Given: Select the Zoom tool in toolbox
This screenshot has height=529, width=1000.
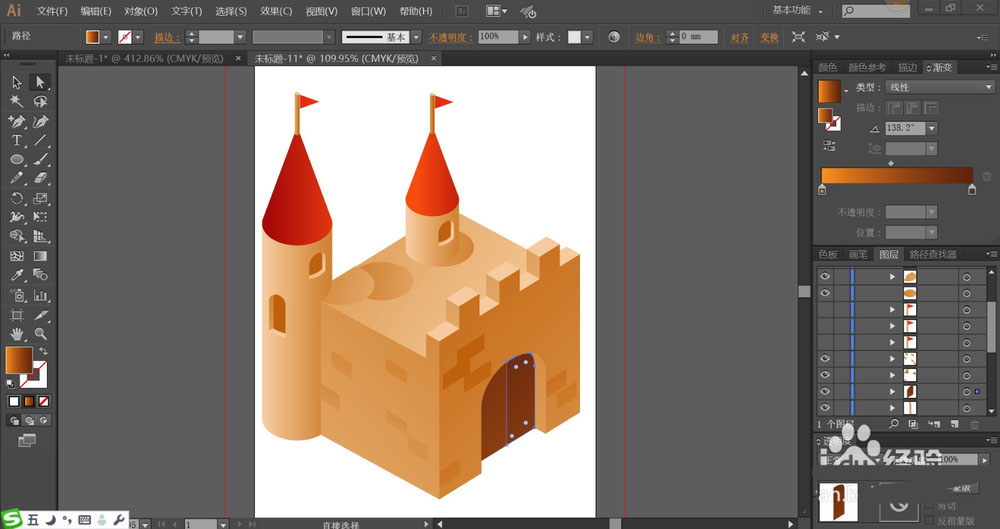Looking at the screenshot, I should click(41, 334).
